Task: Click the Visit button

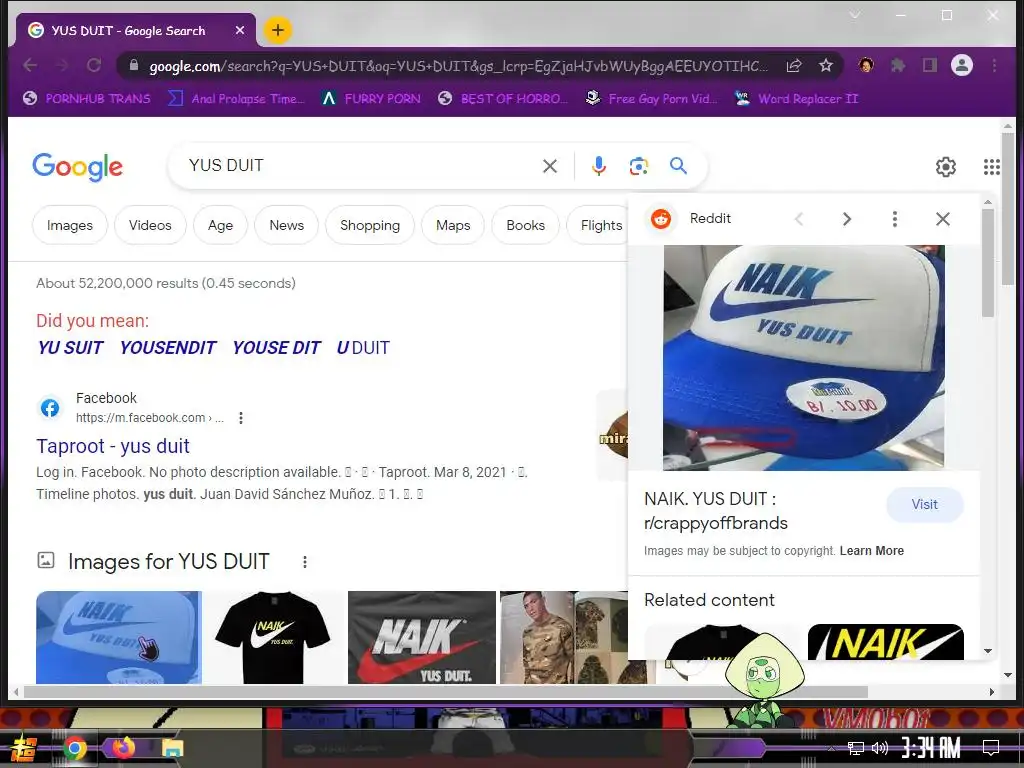Action: [x=924, y=505]
